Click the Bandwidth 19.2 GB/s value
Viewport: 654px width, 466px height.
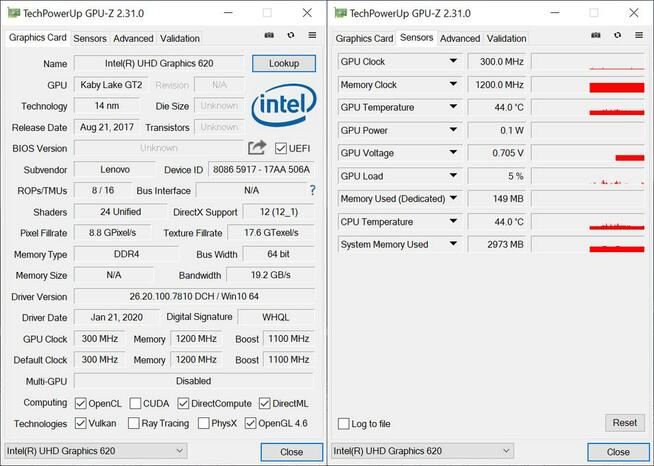(270, 275)
